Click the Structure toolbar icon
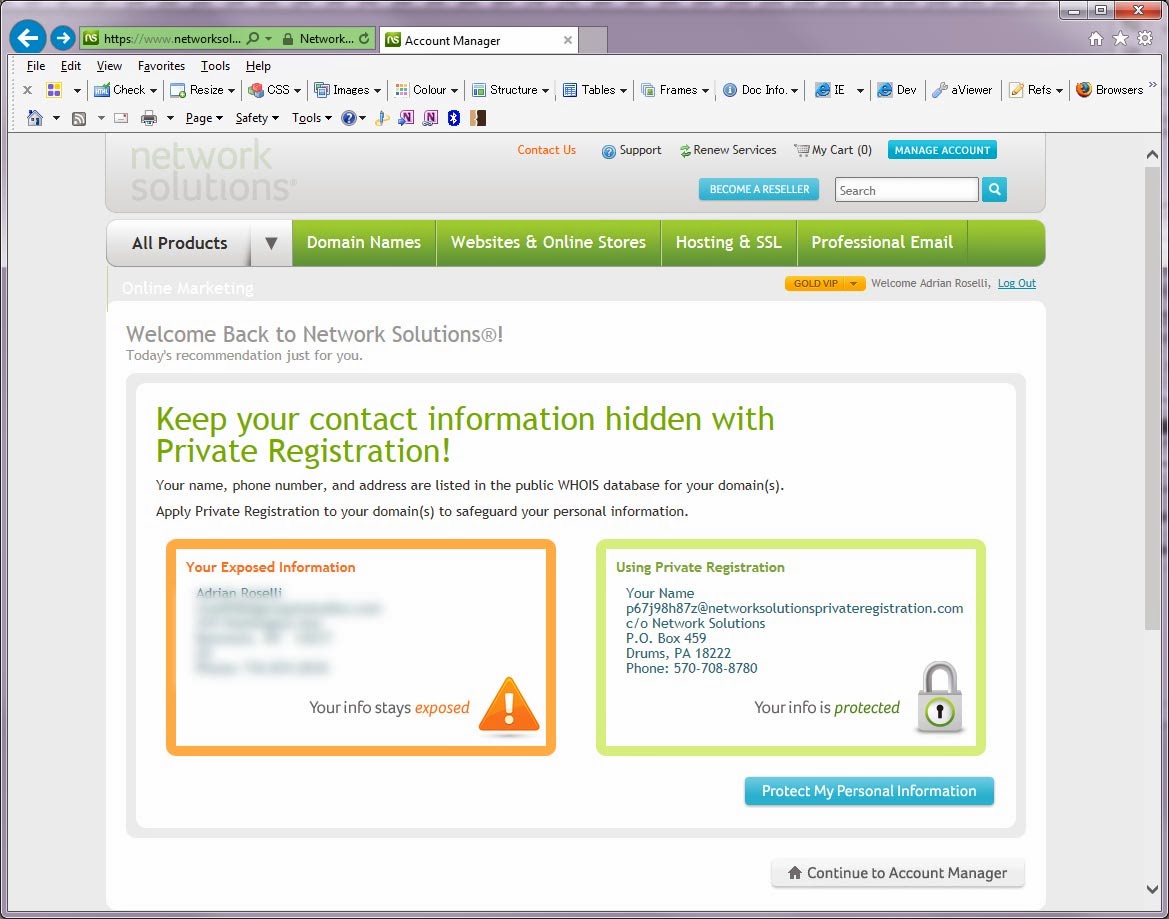This screenshot has height=919, width=1169. pyautogui.click(x=479, y=90)
